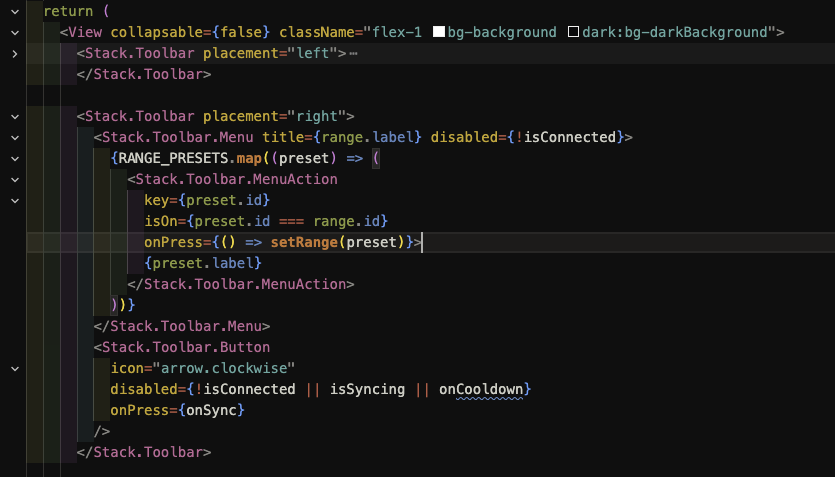Click the "RANGE_PRESETS" identifier
The height and width of the screenshot is (477, 835).
point(173,158)
